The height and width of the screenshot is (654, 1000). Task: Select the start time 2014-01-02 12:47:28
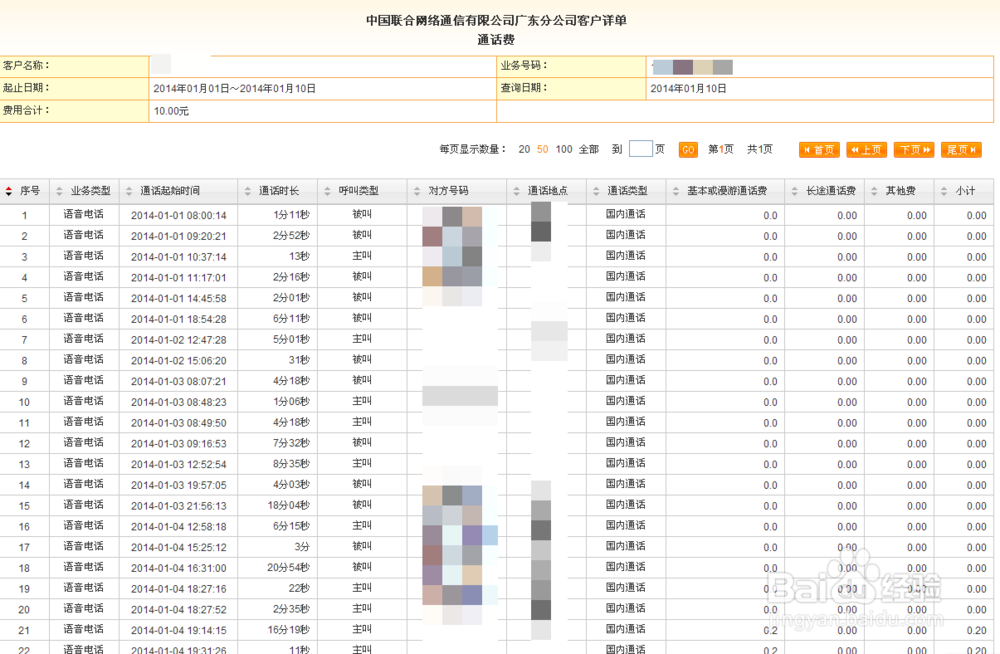tap(179, 340)
